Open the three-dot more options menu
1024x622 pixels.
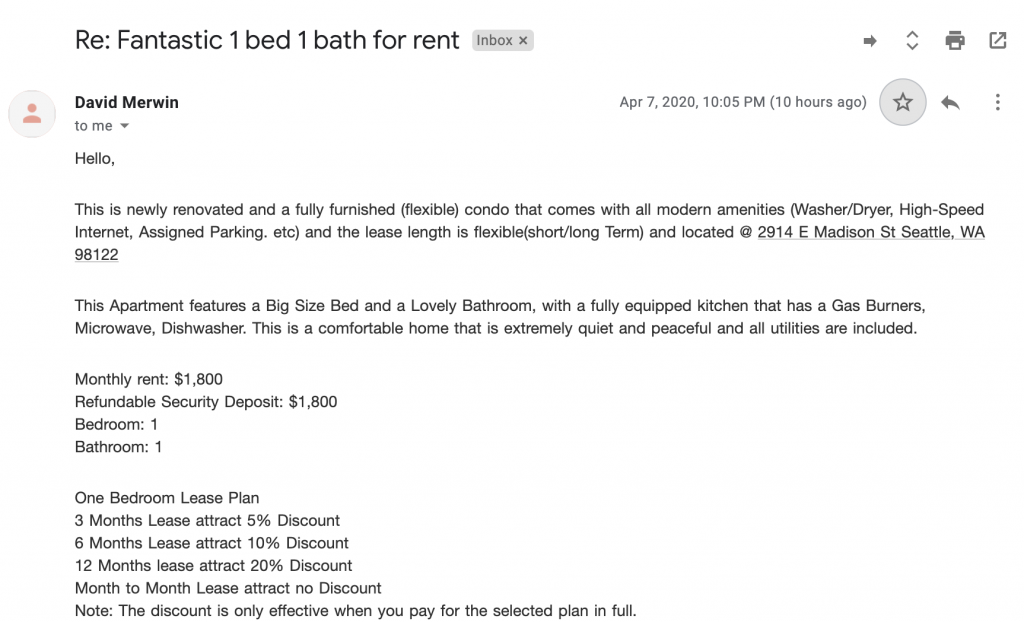coord(997,102)
